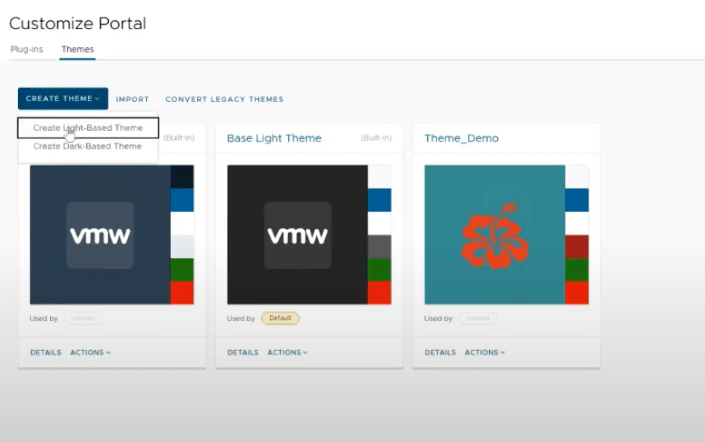Click the Base Light Theme title
This screenshot has height=442, width=705.
point(274,138)
